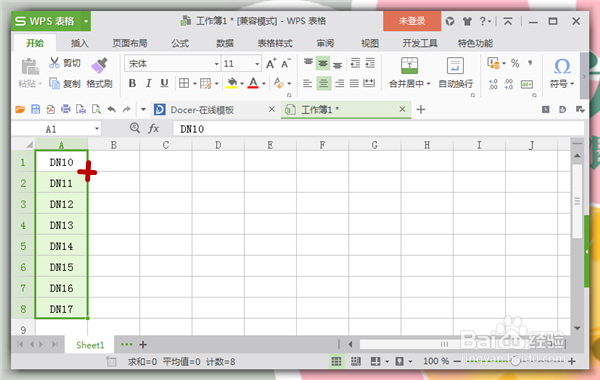Open the font name 宋体 dropdown

217,64
